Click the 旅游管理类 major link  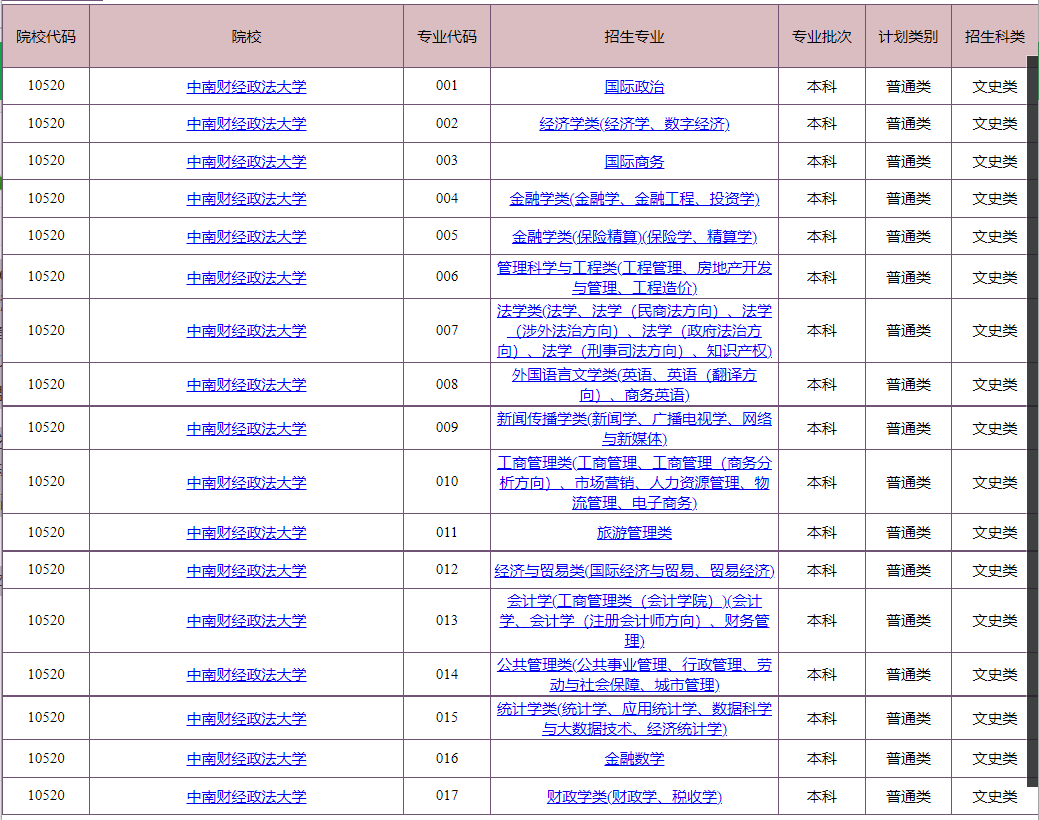click(634, 533)
